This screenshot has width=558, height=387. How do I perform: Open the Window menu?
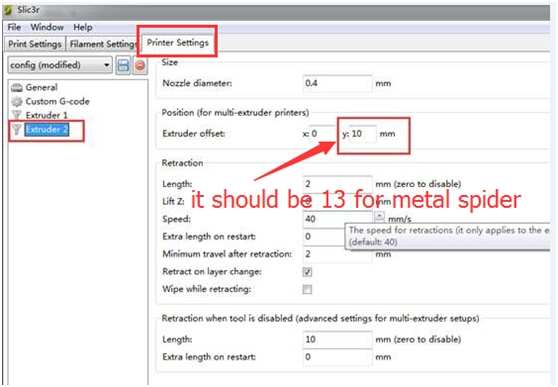[x=47, y=27]
